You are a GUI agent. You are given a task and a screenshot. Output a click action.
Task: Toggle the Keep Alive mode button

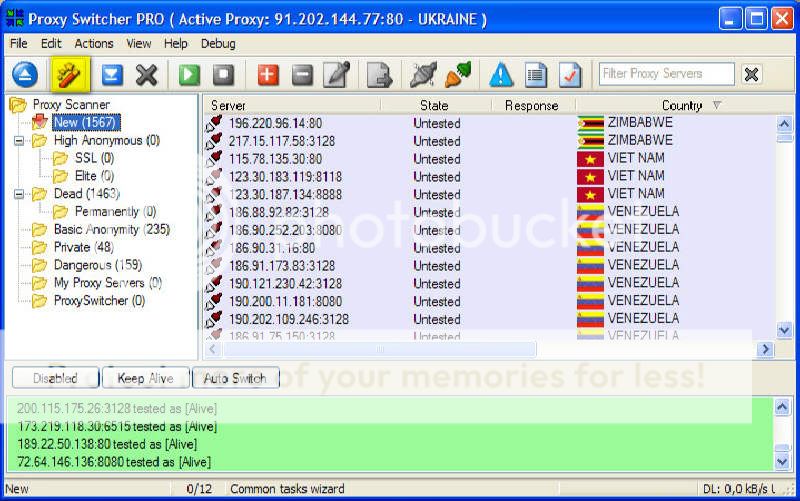click(x=145, y=378)
